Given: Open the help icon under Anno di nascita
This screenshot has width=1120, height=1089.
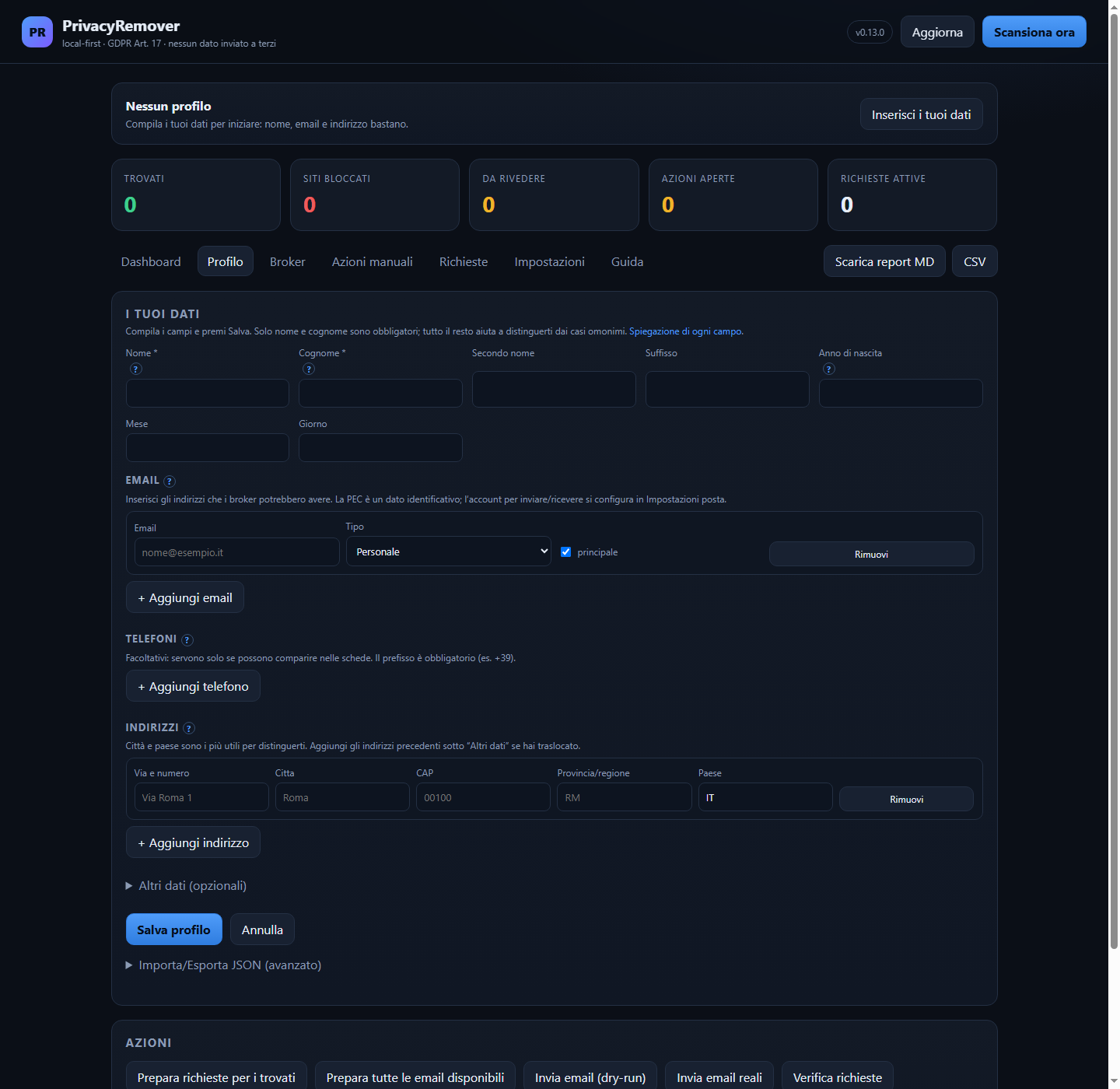Looking at the screenshot, I should [829, 369].
